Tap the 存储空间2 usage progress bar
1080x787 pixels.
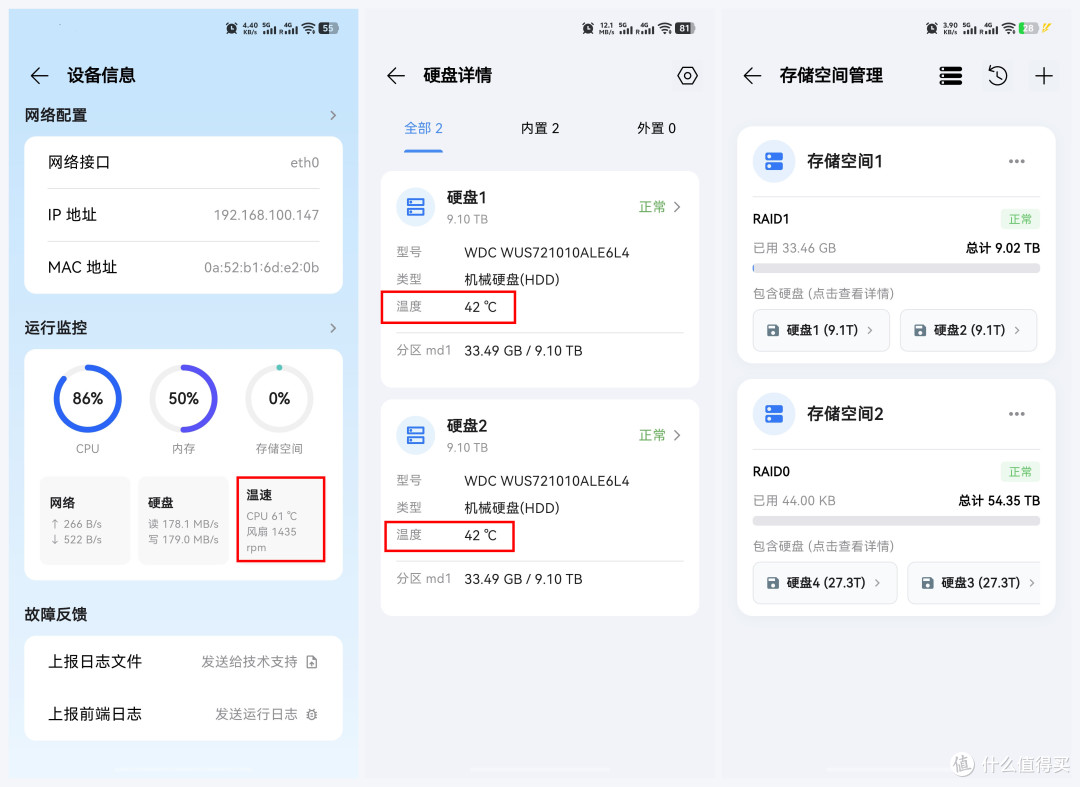pyautogui.click(x=896, y=521)
